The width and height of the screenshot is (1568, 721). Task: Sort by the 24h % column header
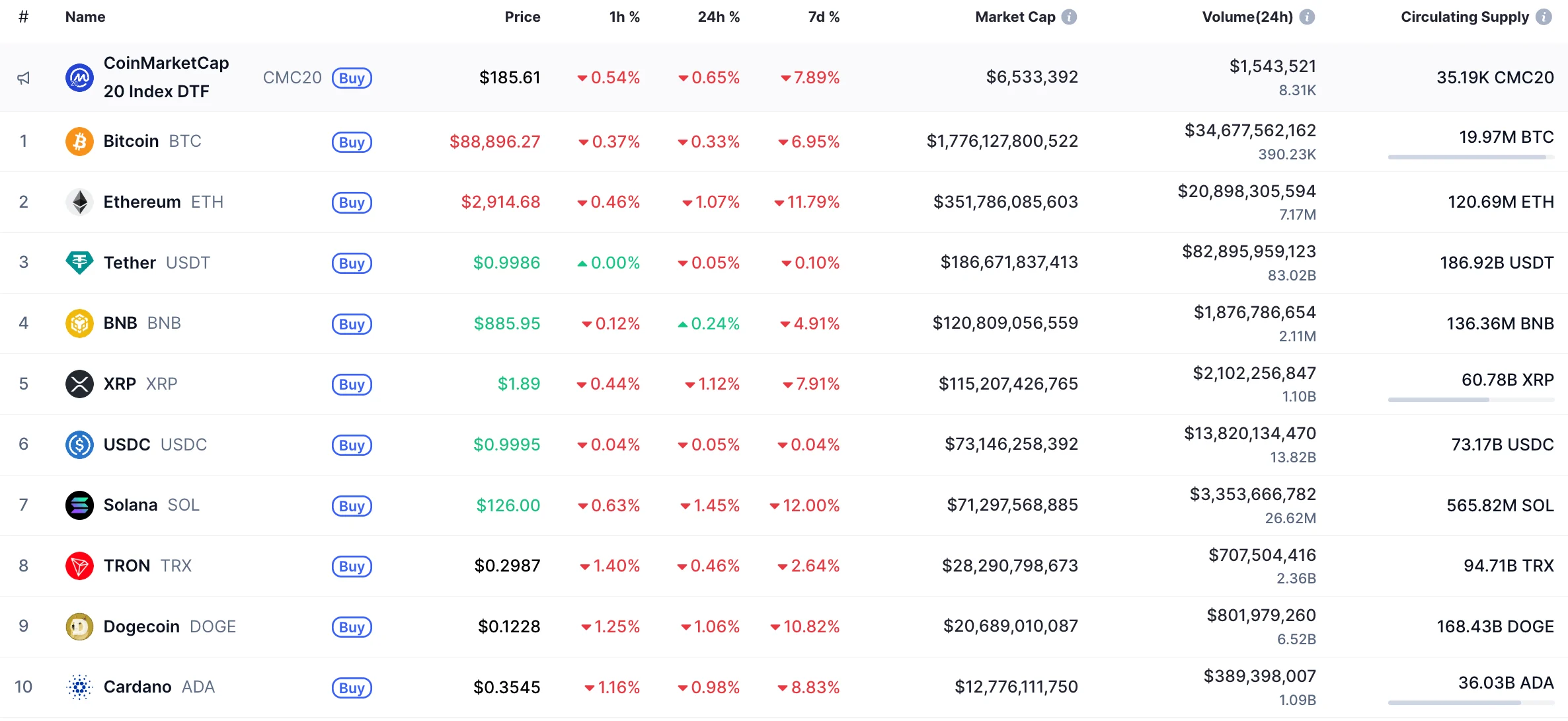(x=719, y=17)
